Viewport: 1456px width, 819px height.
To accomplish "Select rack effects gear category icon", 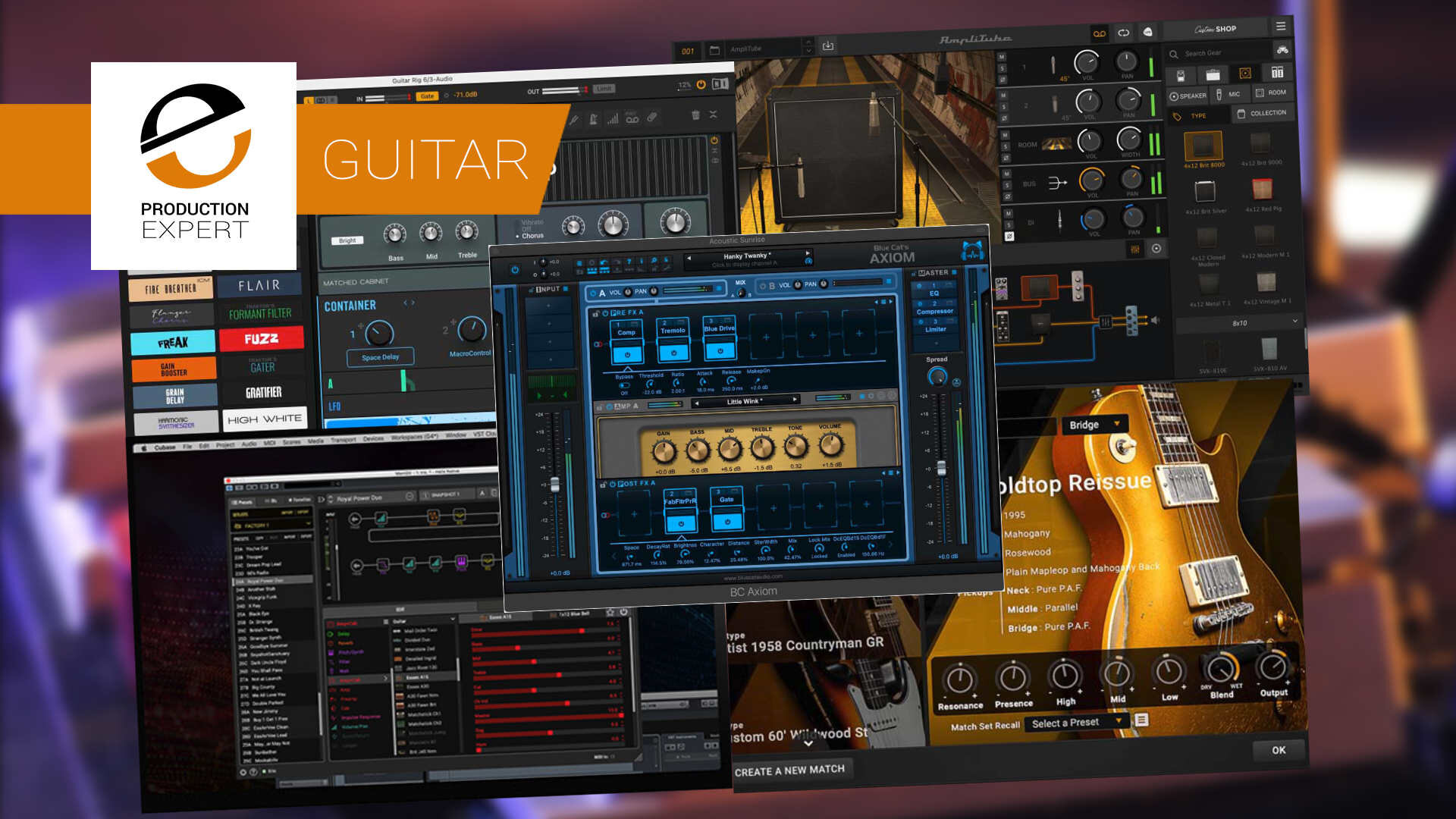I will point(1277,72).
